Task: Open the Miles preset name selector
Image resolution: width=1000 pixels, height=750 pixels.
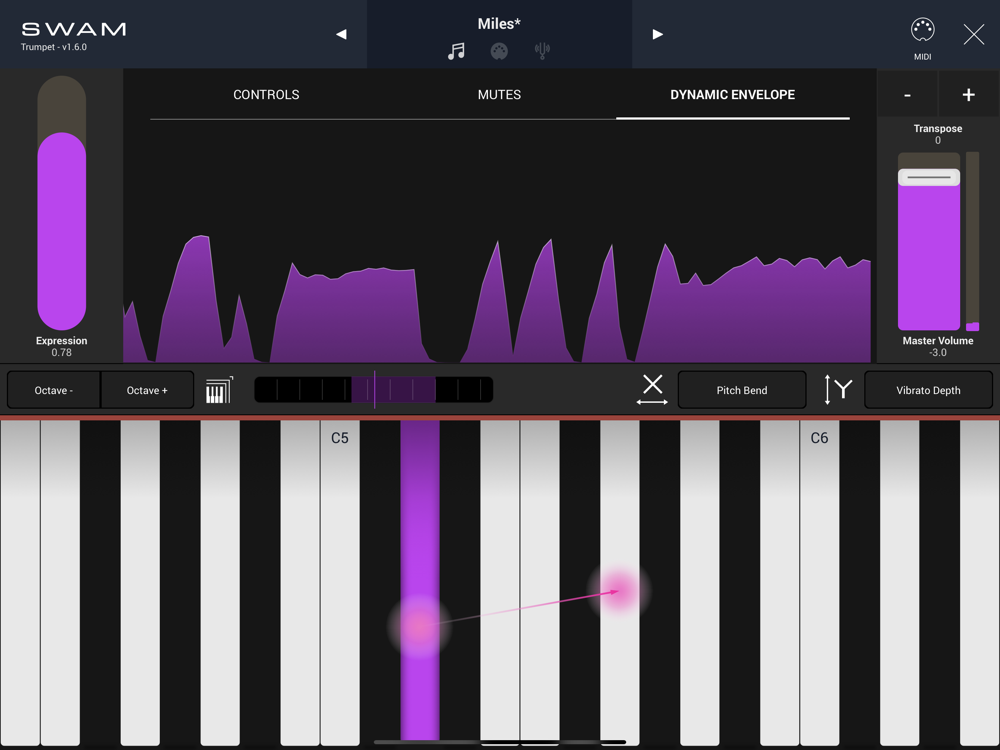Action: pyautogui.click(x=499, y=24)
